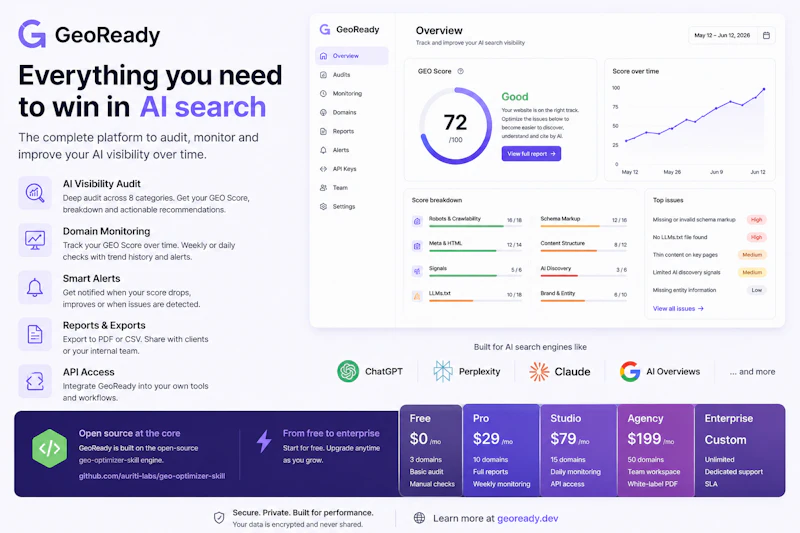Screen dimensions: 800x533
Task: Click the Smart Alerts bell icon
Action: coord(35,287)
